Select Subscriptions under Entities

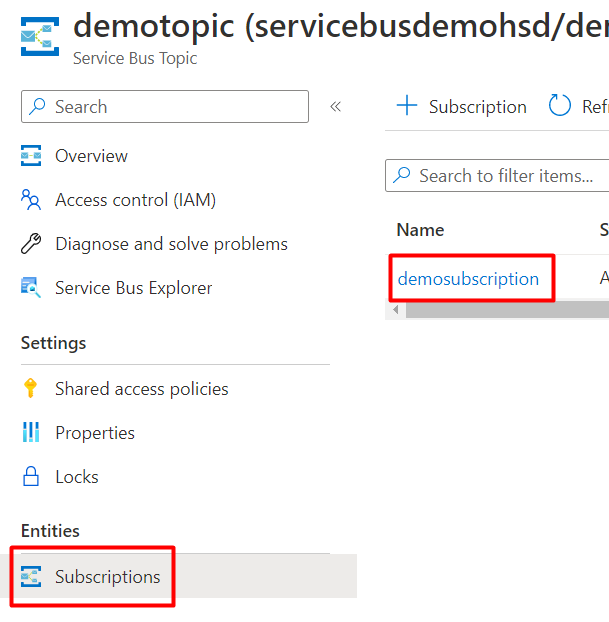[108, 577]
